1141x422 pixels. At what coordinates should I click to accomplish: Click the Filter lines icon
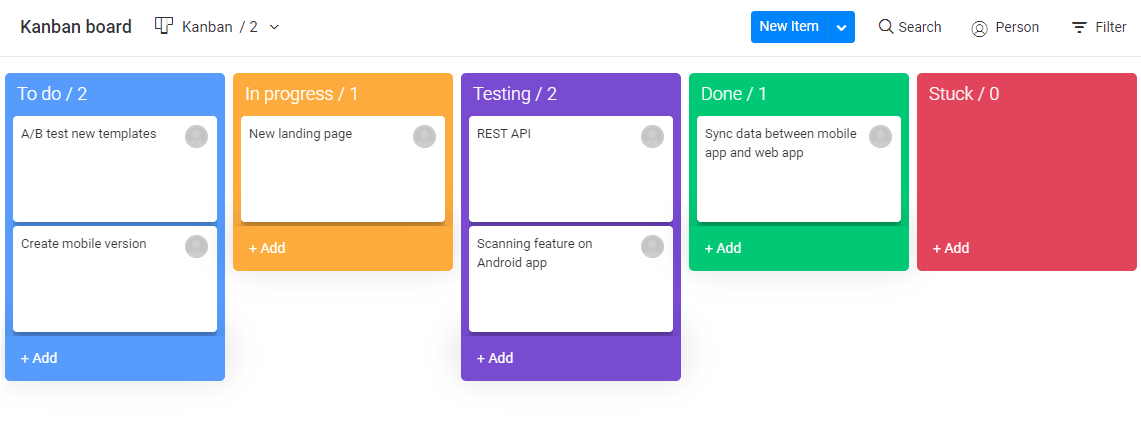tap(1079, 28)
